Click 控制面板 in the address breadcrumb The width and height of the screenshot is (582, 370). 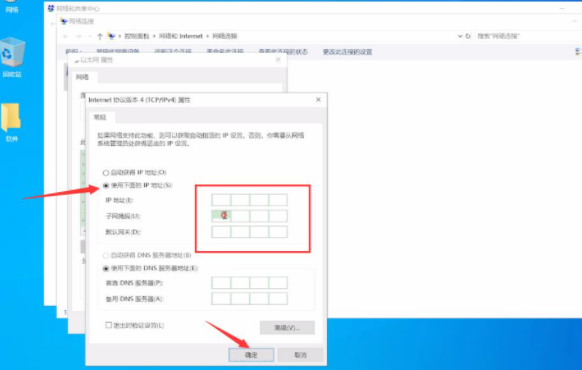(136, 36)
